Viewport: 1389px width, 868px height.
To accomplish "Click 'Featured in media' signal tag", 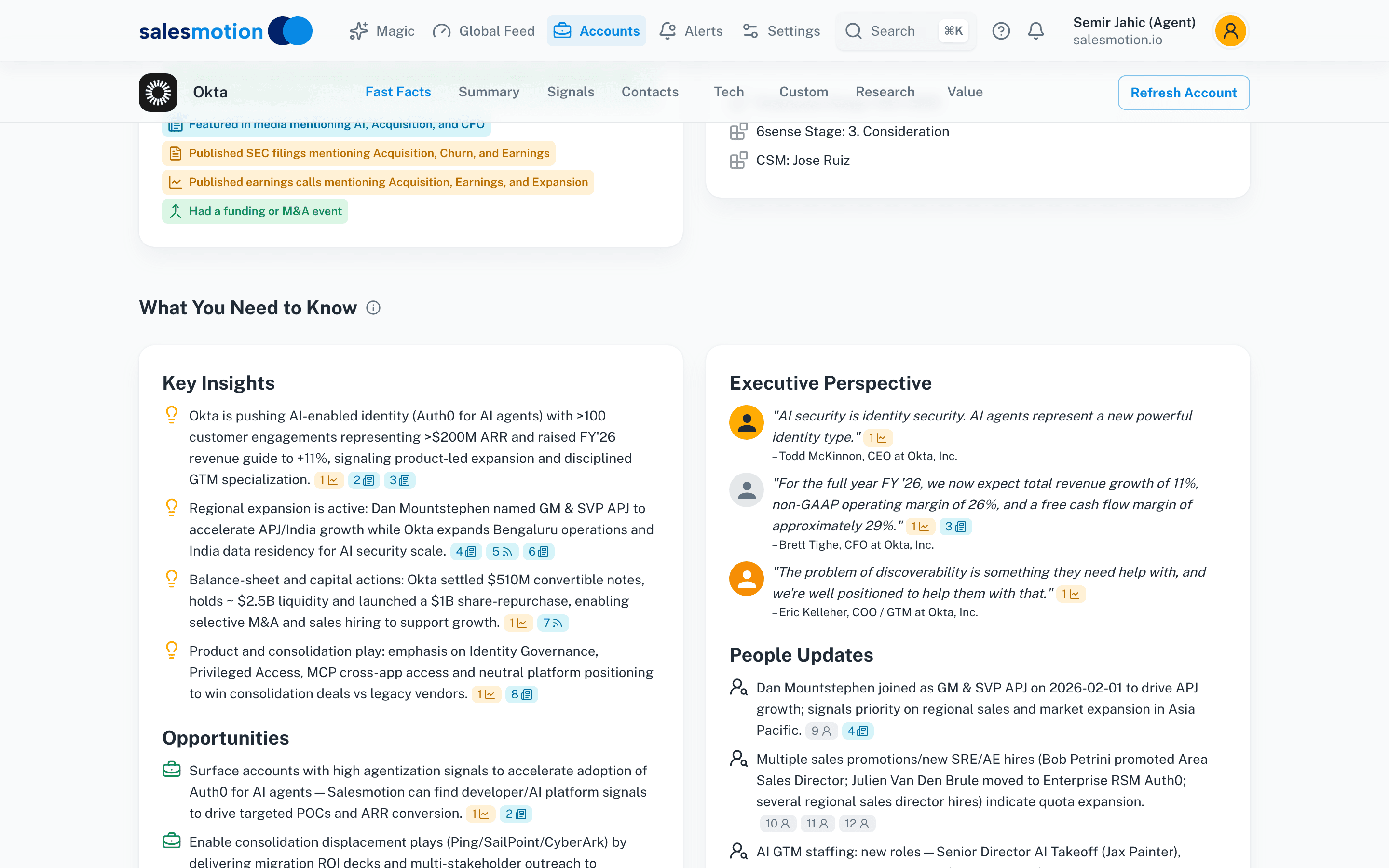I will [326, 128].
